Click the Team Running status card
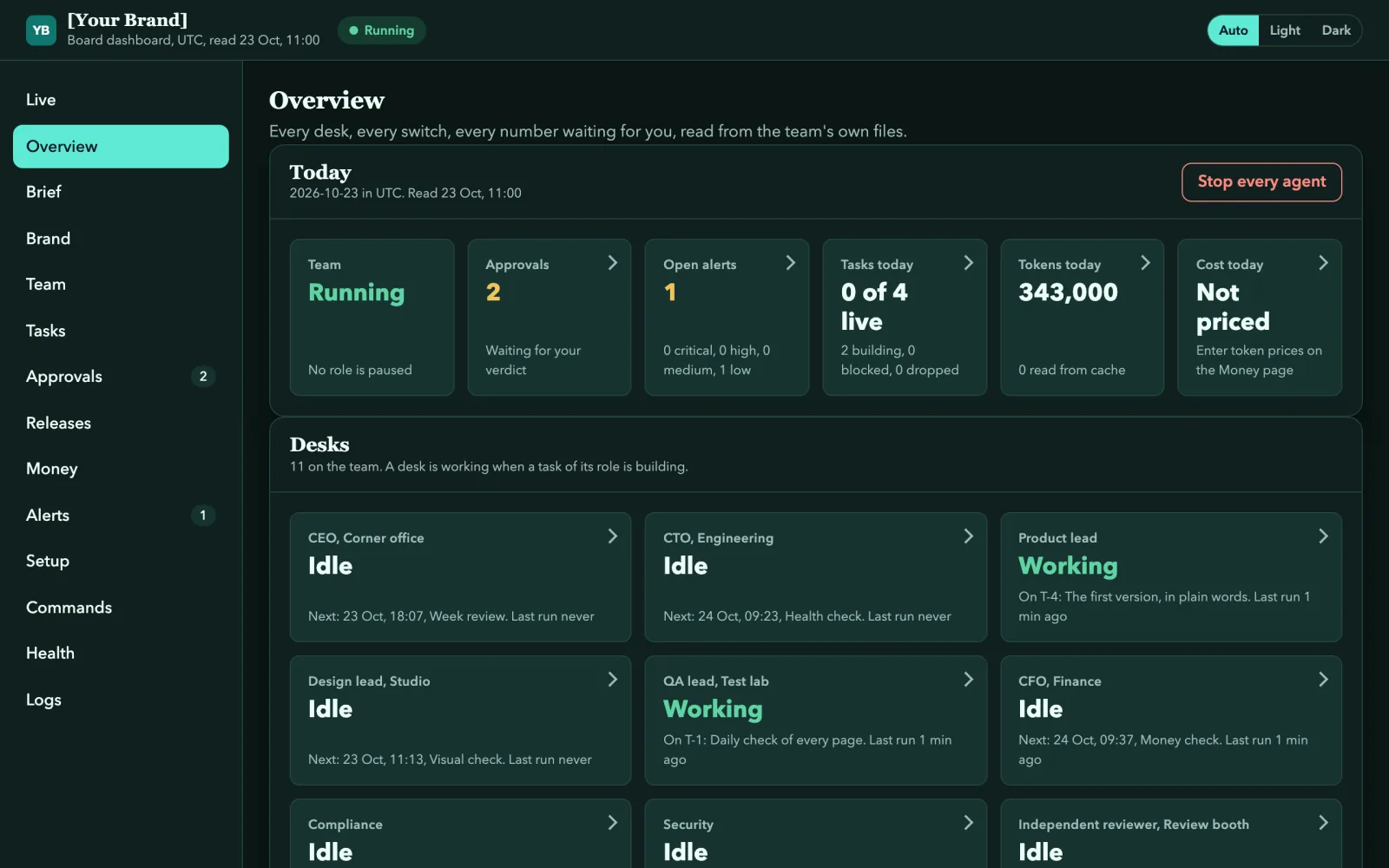1389x868 pixels. coord(372,318)
